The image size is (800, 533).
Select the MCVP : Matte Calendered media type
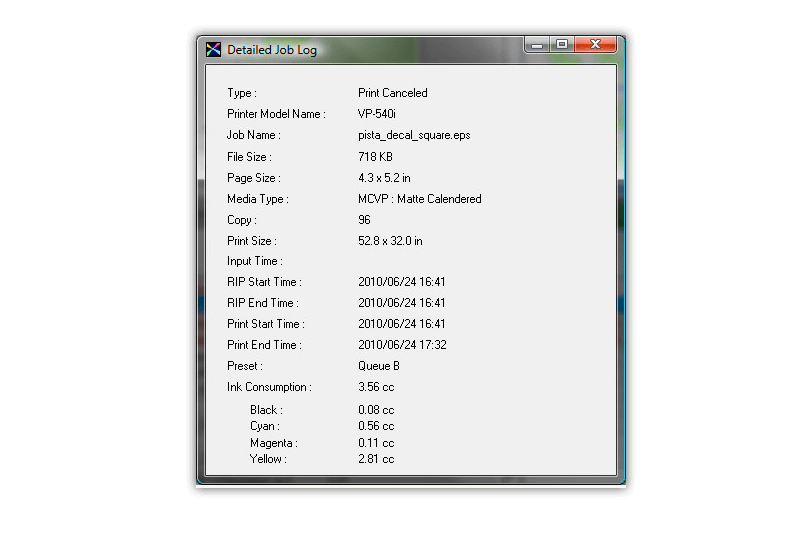pos(419,199)
